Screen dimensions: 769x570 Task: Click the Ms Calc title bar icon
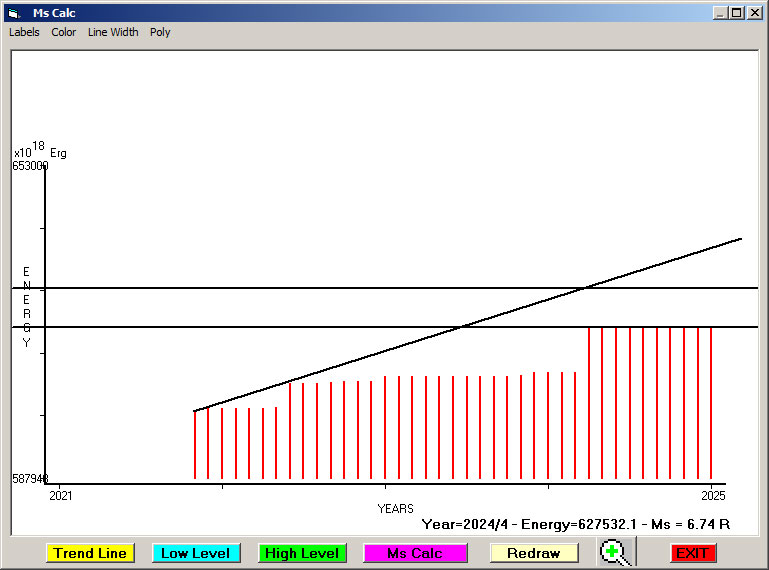tap(13, 13)
